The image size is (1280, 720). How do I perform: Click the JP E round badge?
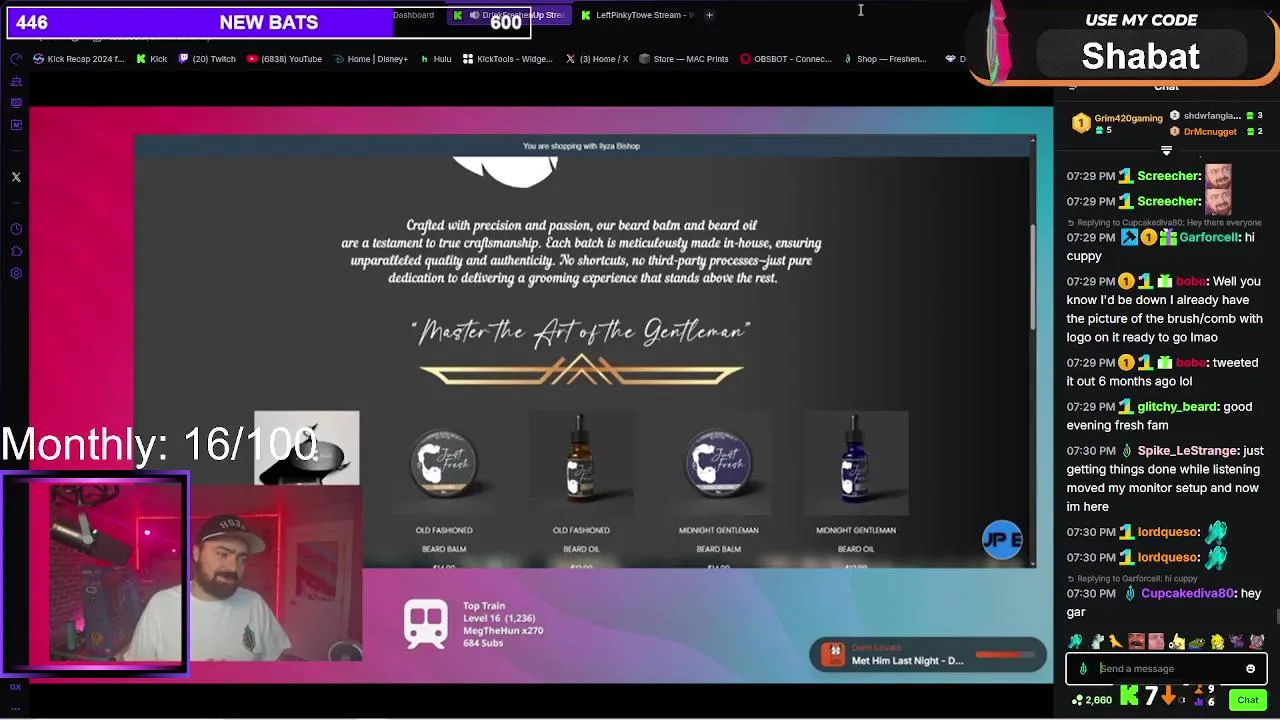[x=1002, y=540]
